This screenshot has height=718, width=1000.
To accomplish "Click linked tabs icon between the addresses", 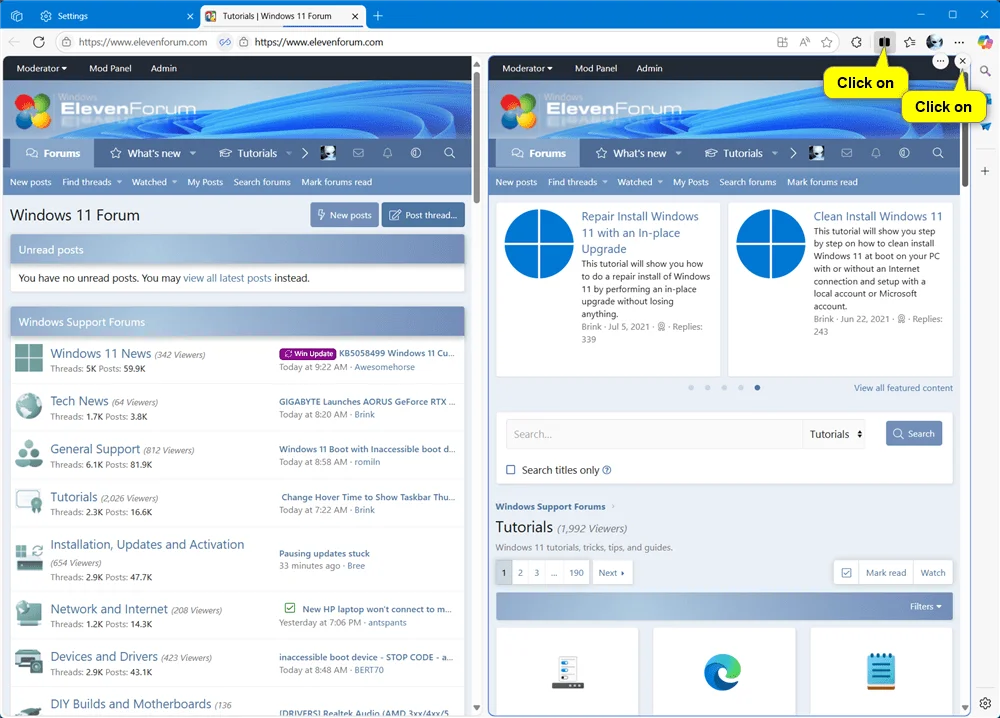I will tap(225, 42).
